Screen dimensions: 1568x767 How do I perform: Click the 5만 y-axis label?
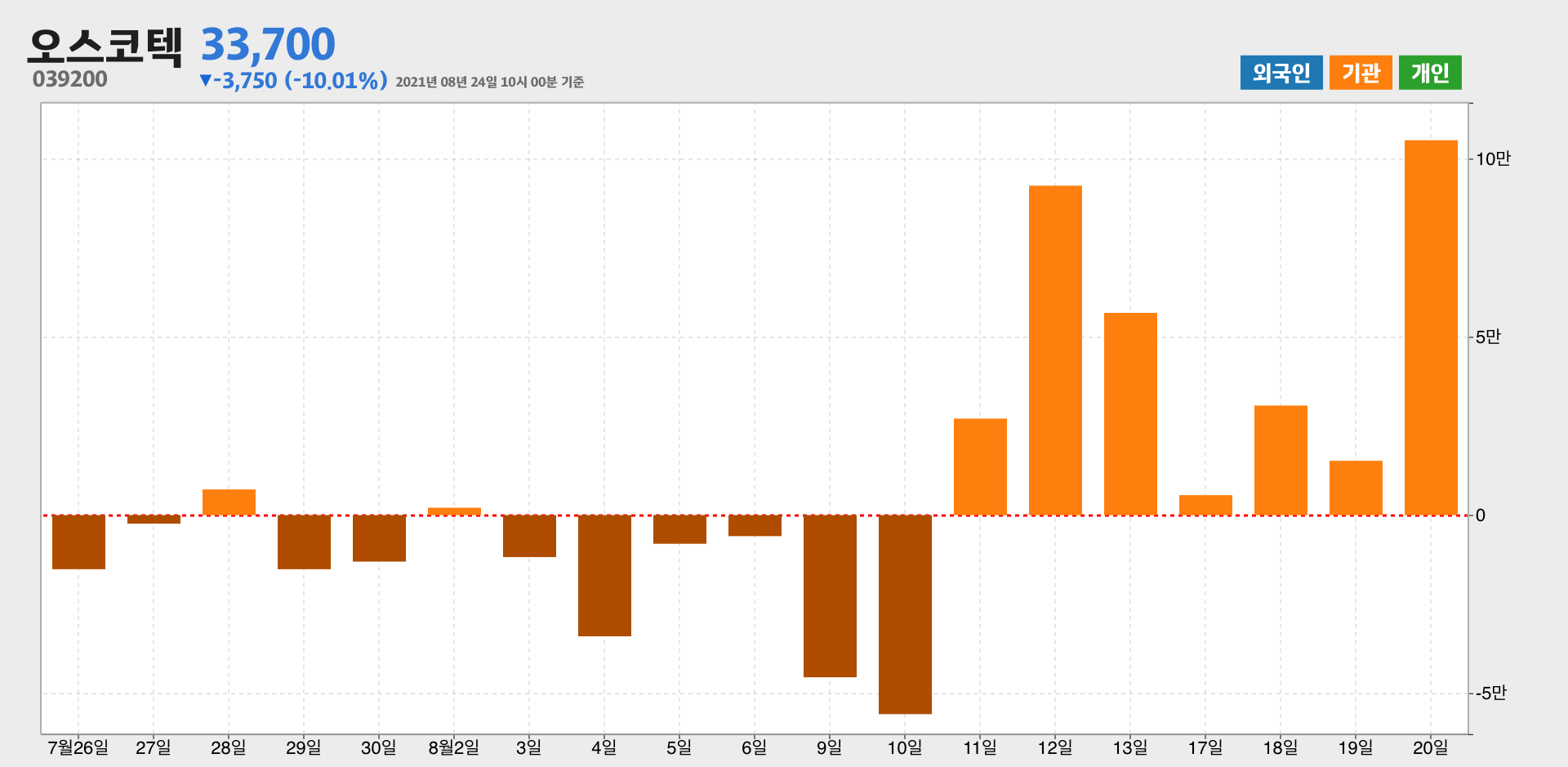click(x=1488, y=337)
